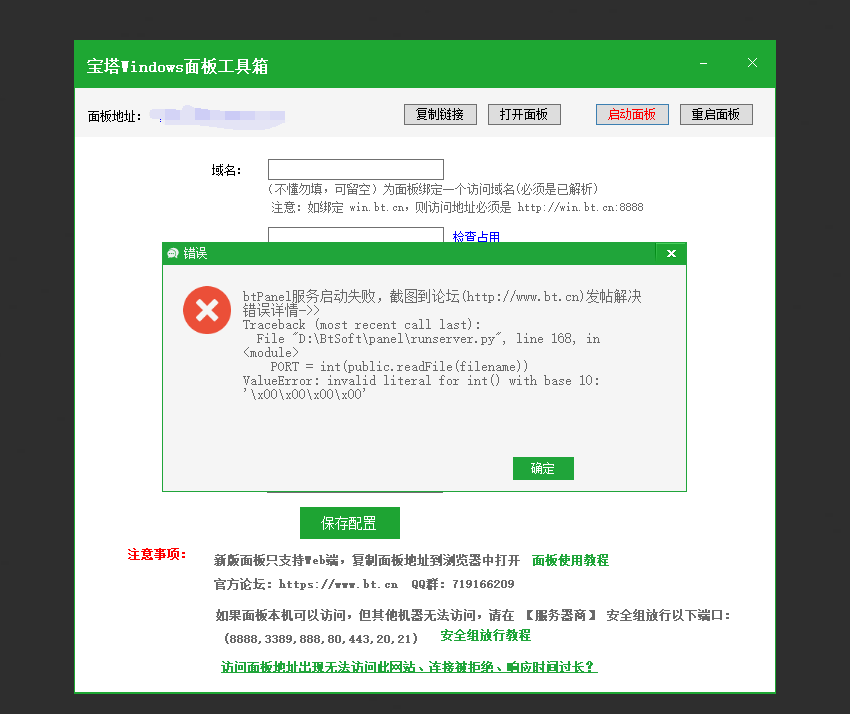
Task: Click the red error X icon
Action: click(x=207, y=310)
